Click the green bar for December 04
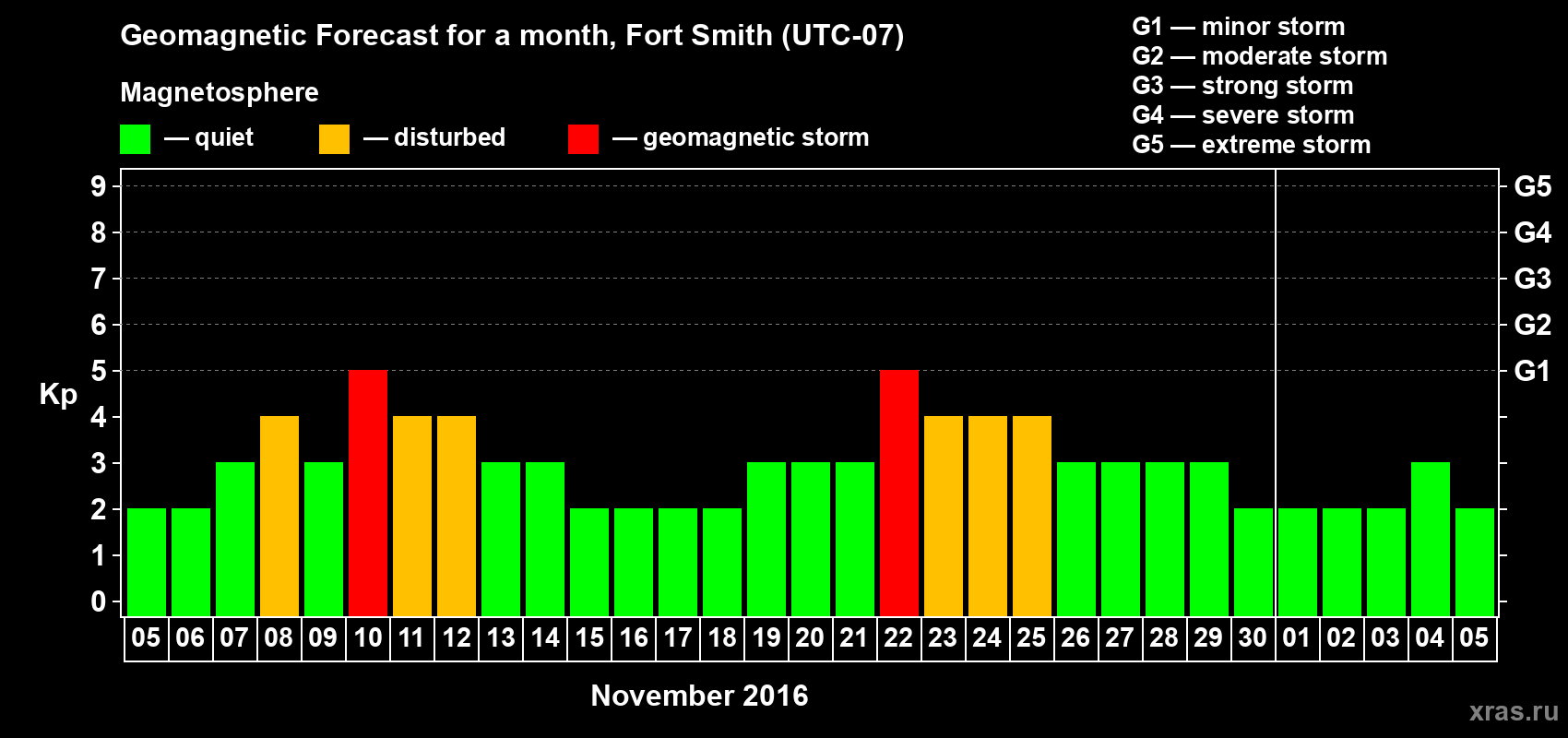 click(1431, 539)
